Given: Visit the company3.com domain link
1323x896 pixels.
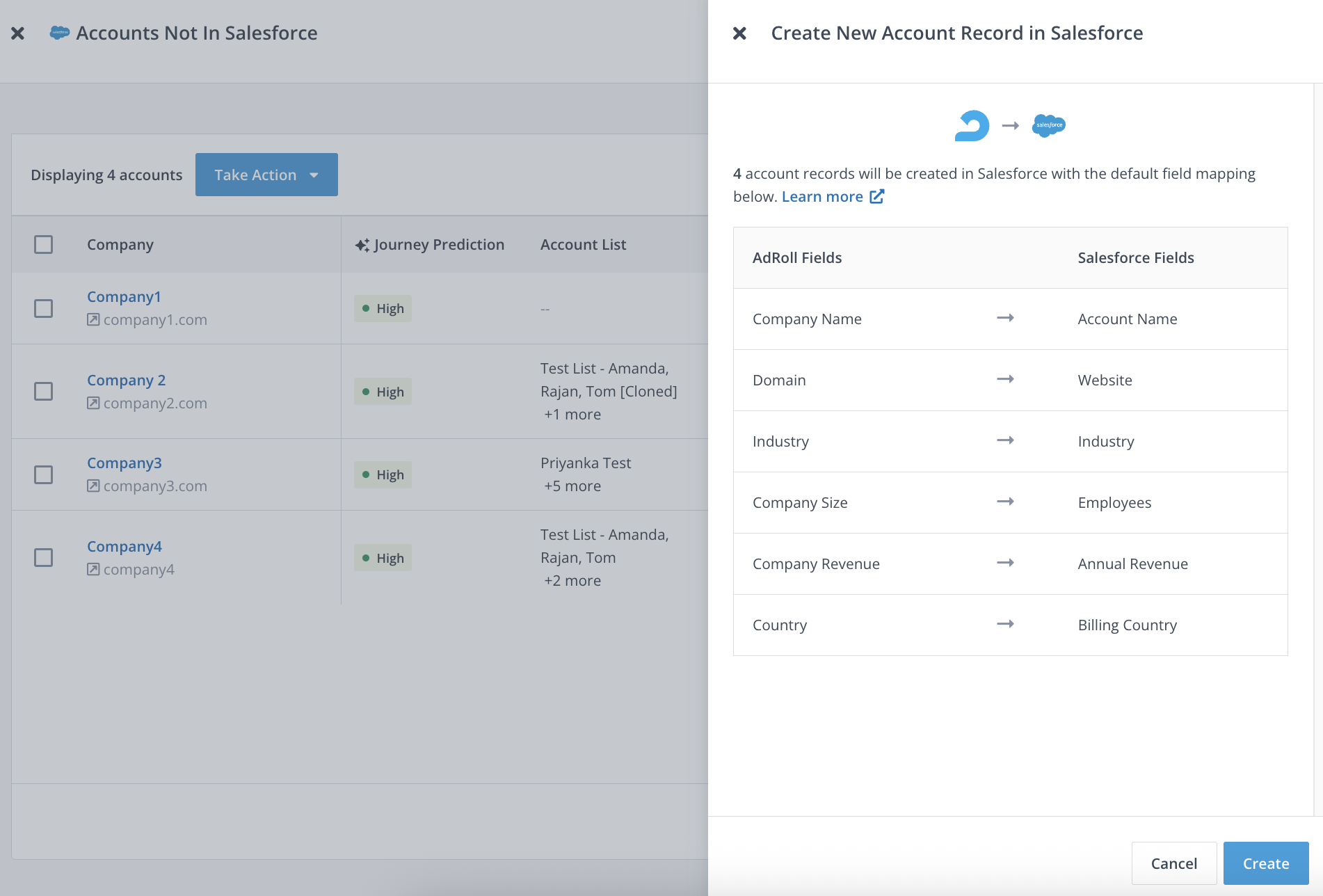Looking at the screenshot, I should (155, 486).
